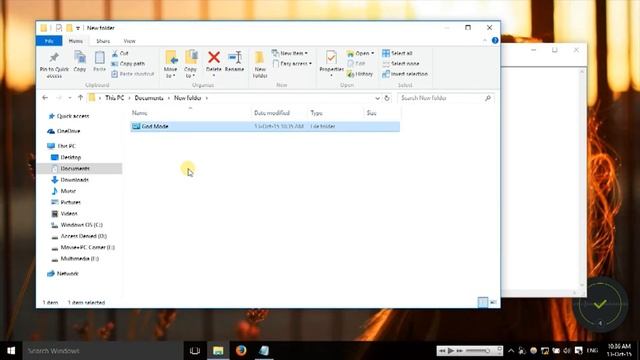Image resolution: width=640 pixels, height=360 pixels.
Task: Click the Copy icon in Clipboard group
Action: (80, 58)
